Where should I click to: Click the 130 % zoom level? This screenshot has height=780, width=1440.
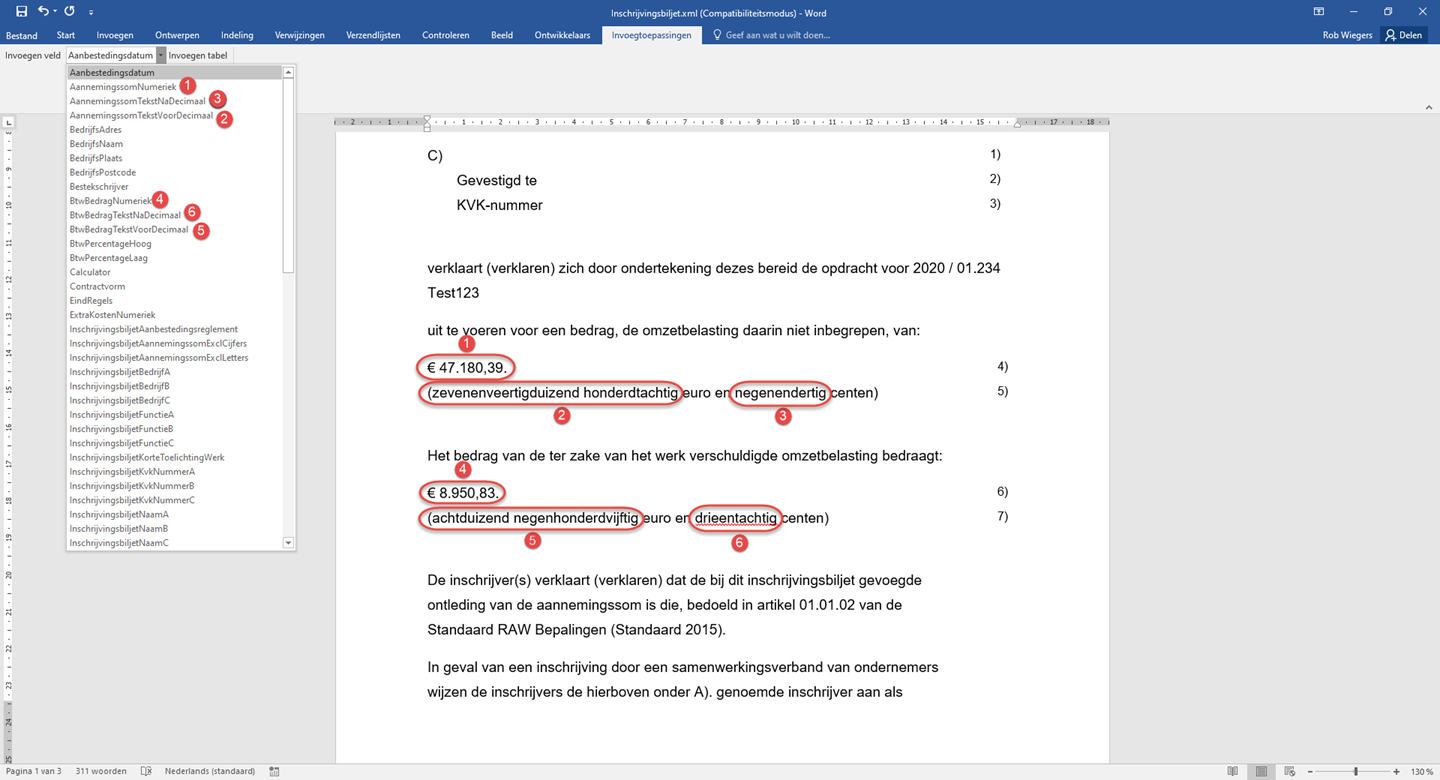1421,771
